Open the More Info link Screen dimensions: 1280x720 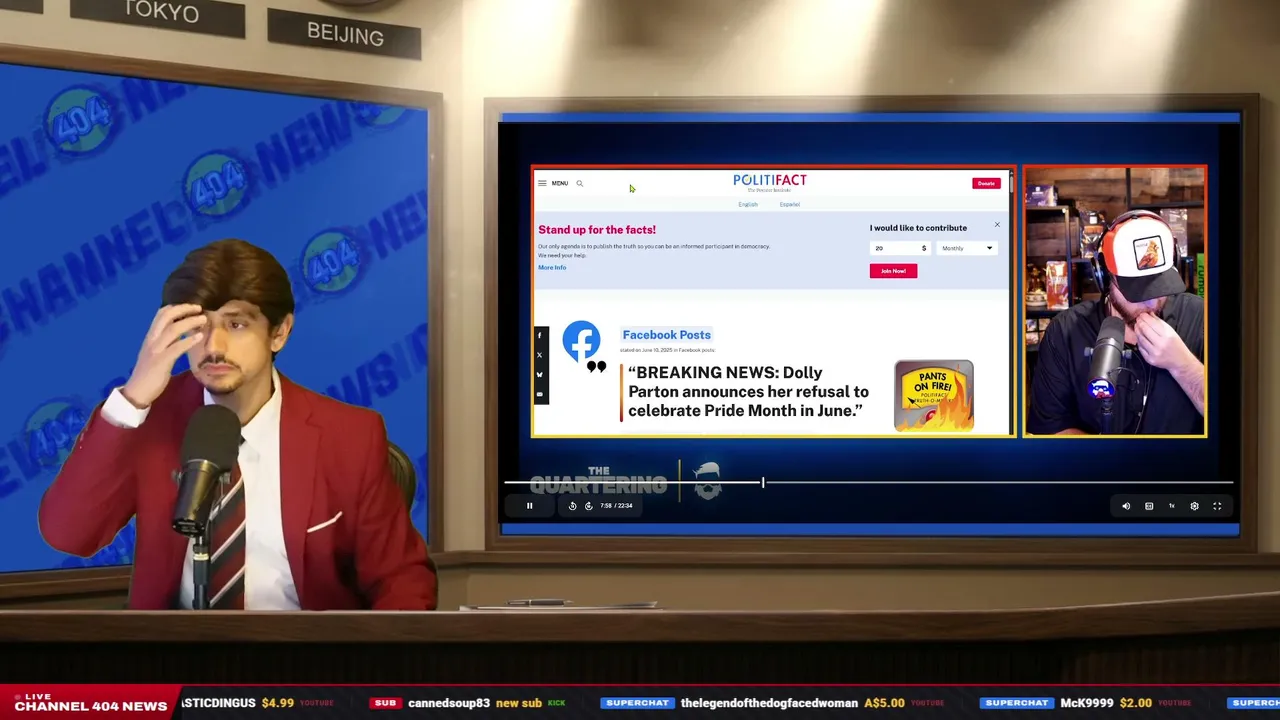(x=552, y=267)
